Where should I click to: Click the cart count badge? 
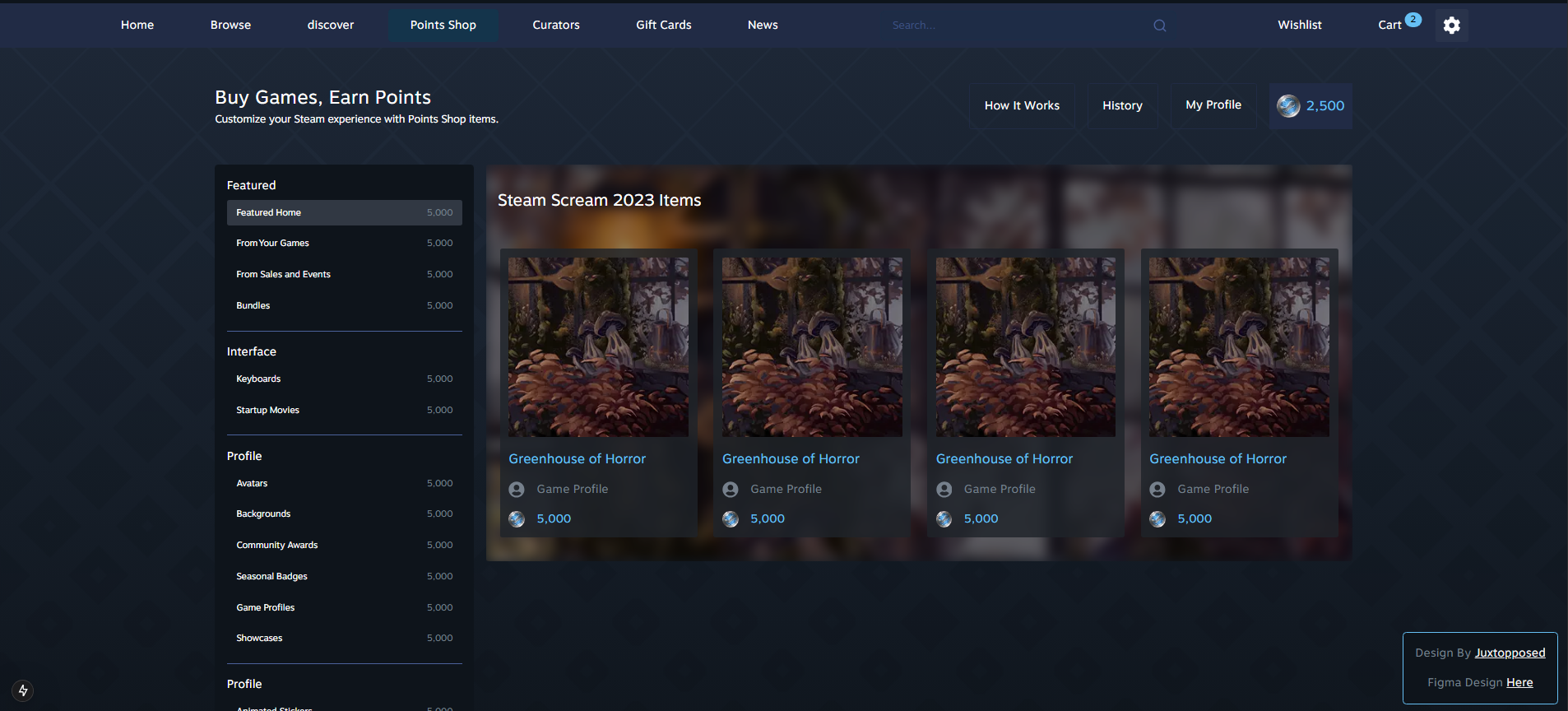click(x=1413, y=20)
